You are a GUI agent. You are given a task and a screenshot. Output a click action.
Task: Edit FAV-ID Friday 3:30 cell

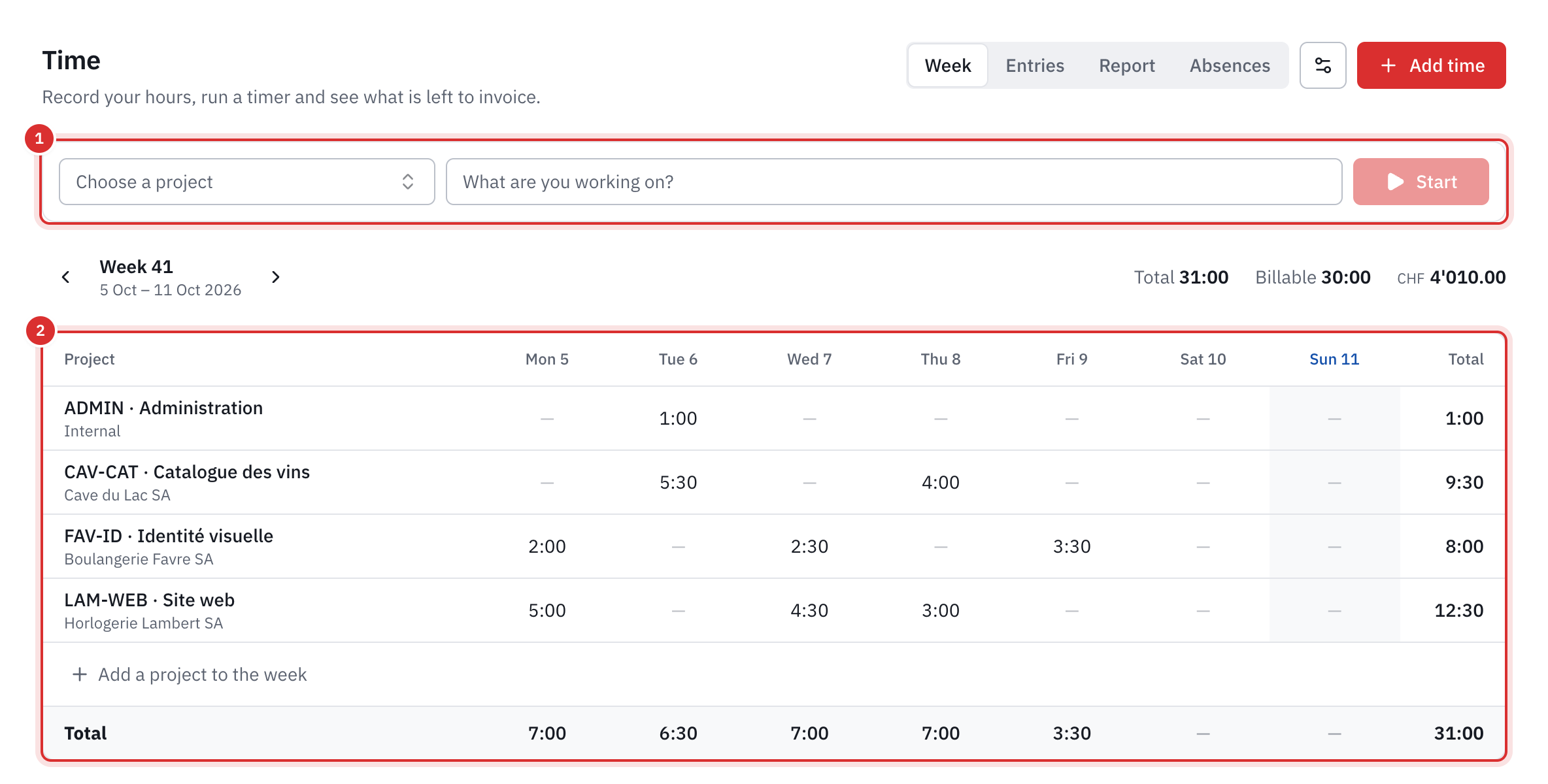1072,546
